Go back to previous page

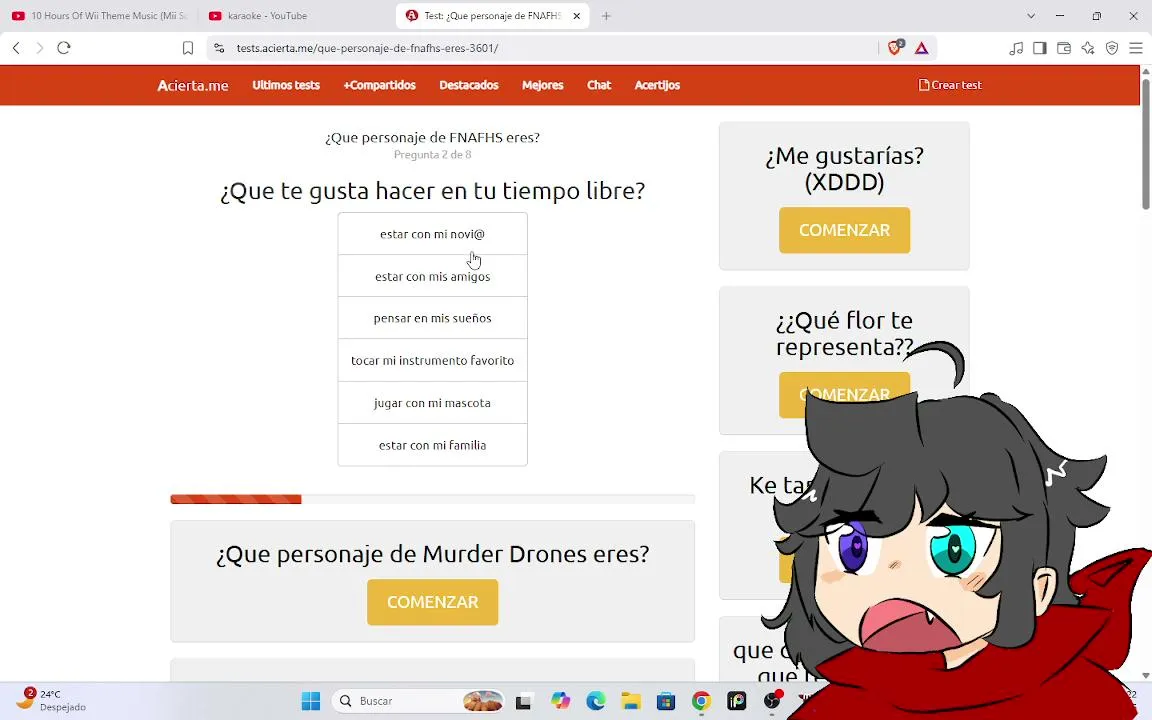point(16,48)
